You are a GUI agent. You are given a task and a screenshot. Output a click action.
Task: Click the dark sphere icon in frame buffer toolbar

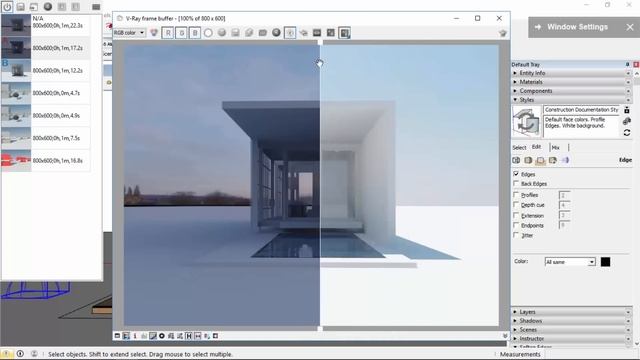tap(276, 33)
